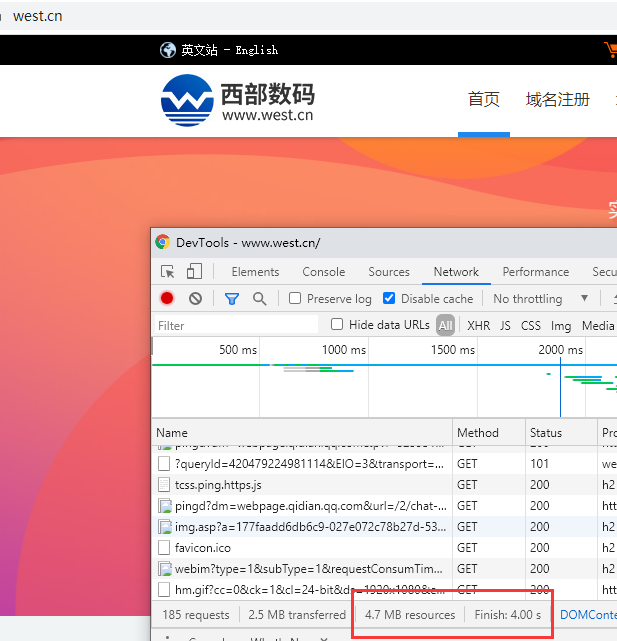Click the image icon of the img.asp row
617x641 pixels.
165,527
